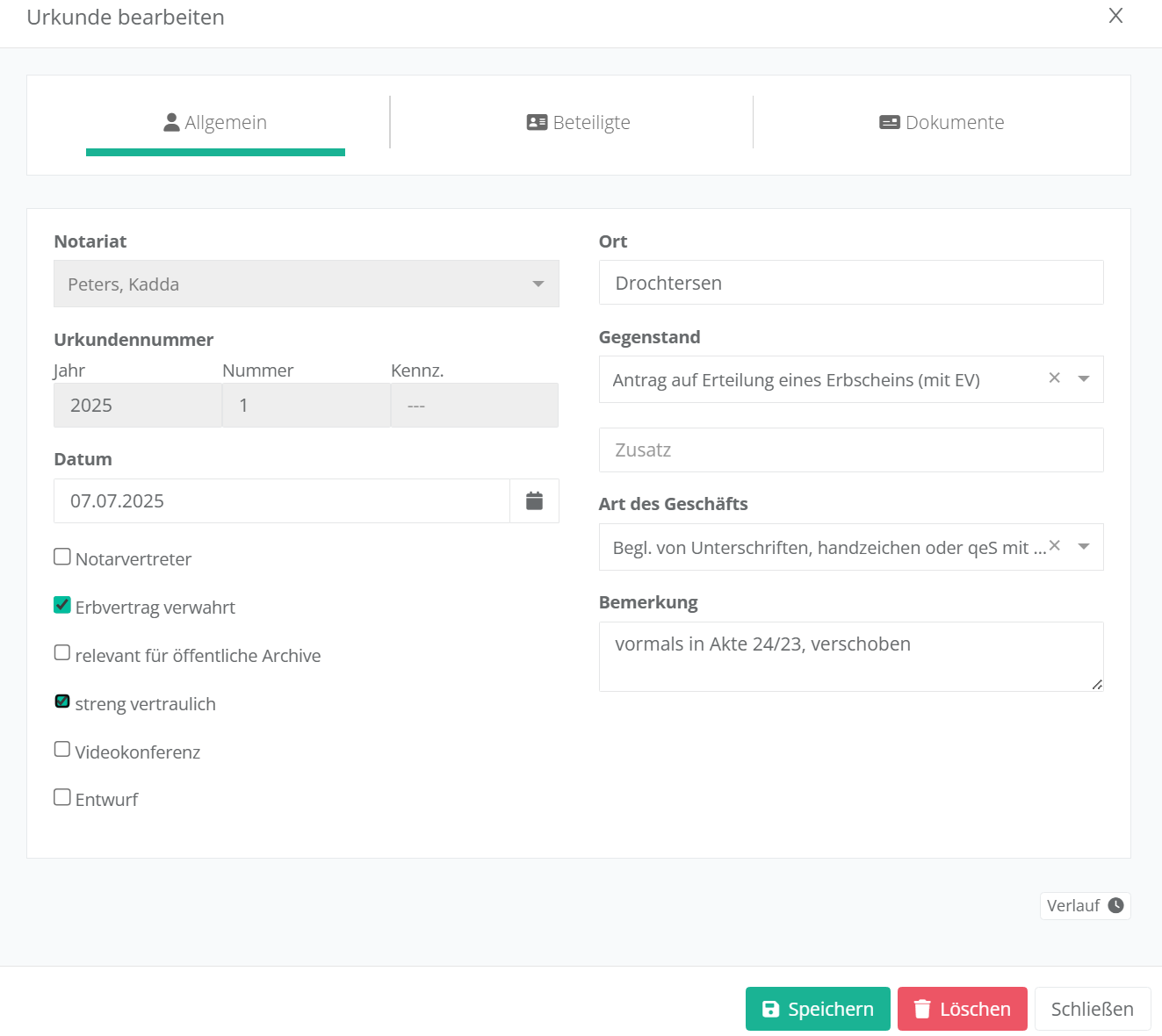Click the floppy disk icon in the Speichern button

tap(770, 1009)
